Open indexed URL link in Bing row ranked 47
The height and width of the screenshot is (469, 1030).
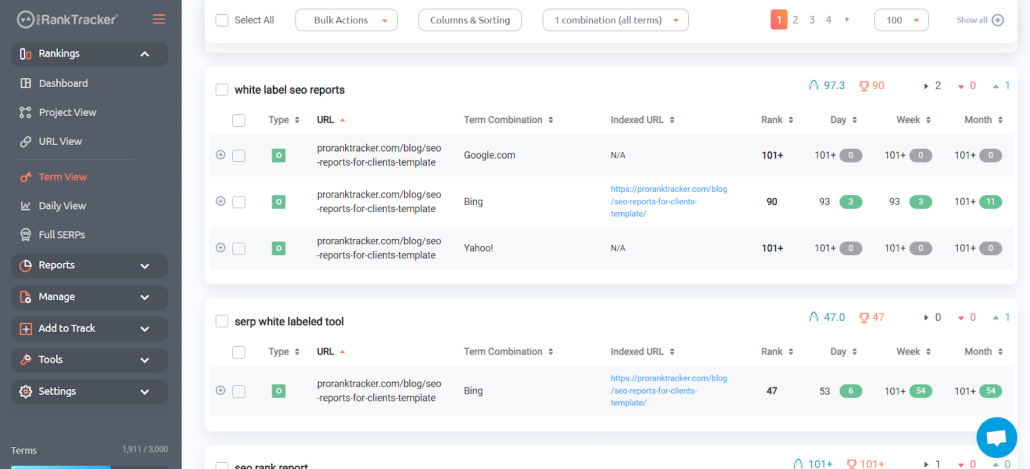click(669, 391)
